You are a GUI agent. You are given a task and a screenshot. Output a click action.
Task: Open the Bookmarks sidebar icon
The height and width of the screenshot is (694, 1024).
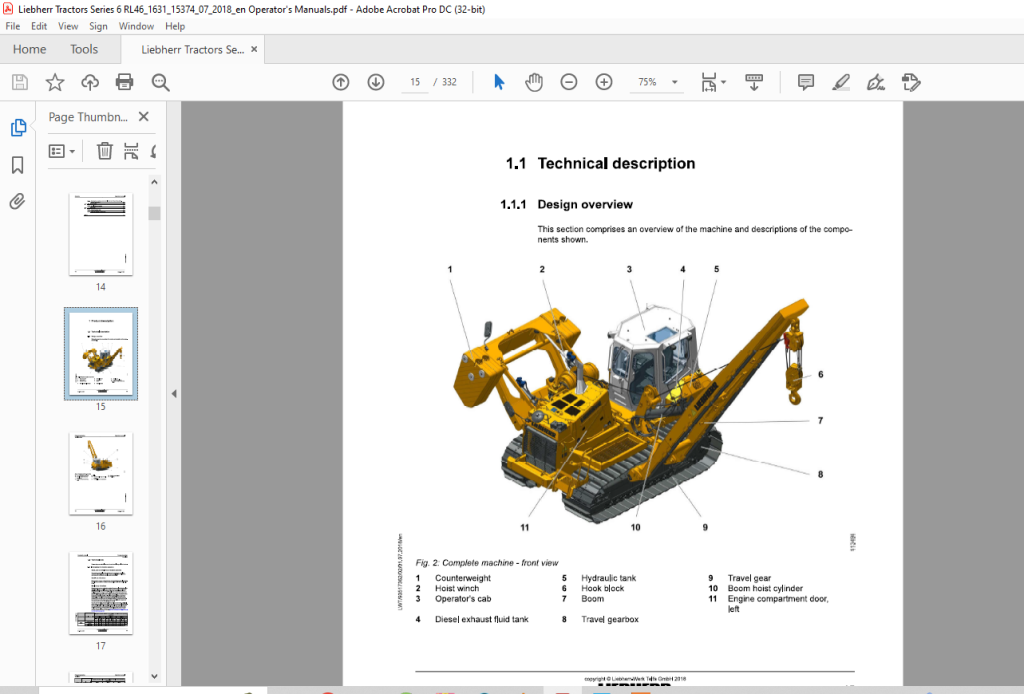click(x=18, y=165)
